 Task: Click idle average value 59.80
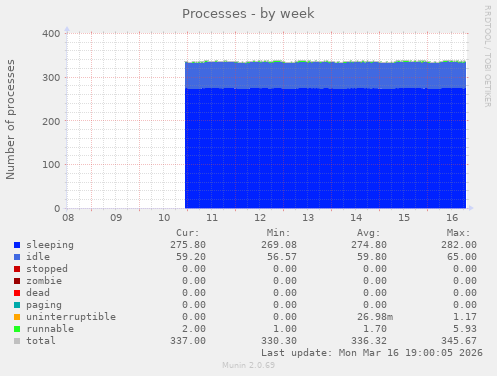click(372, 257)
